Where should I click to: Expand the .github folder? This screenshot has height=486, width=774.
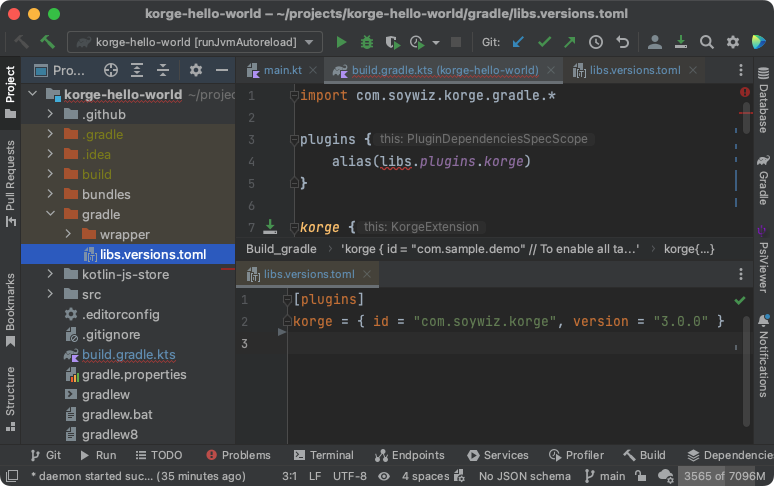coord(50,114)
